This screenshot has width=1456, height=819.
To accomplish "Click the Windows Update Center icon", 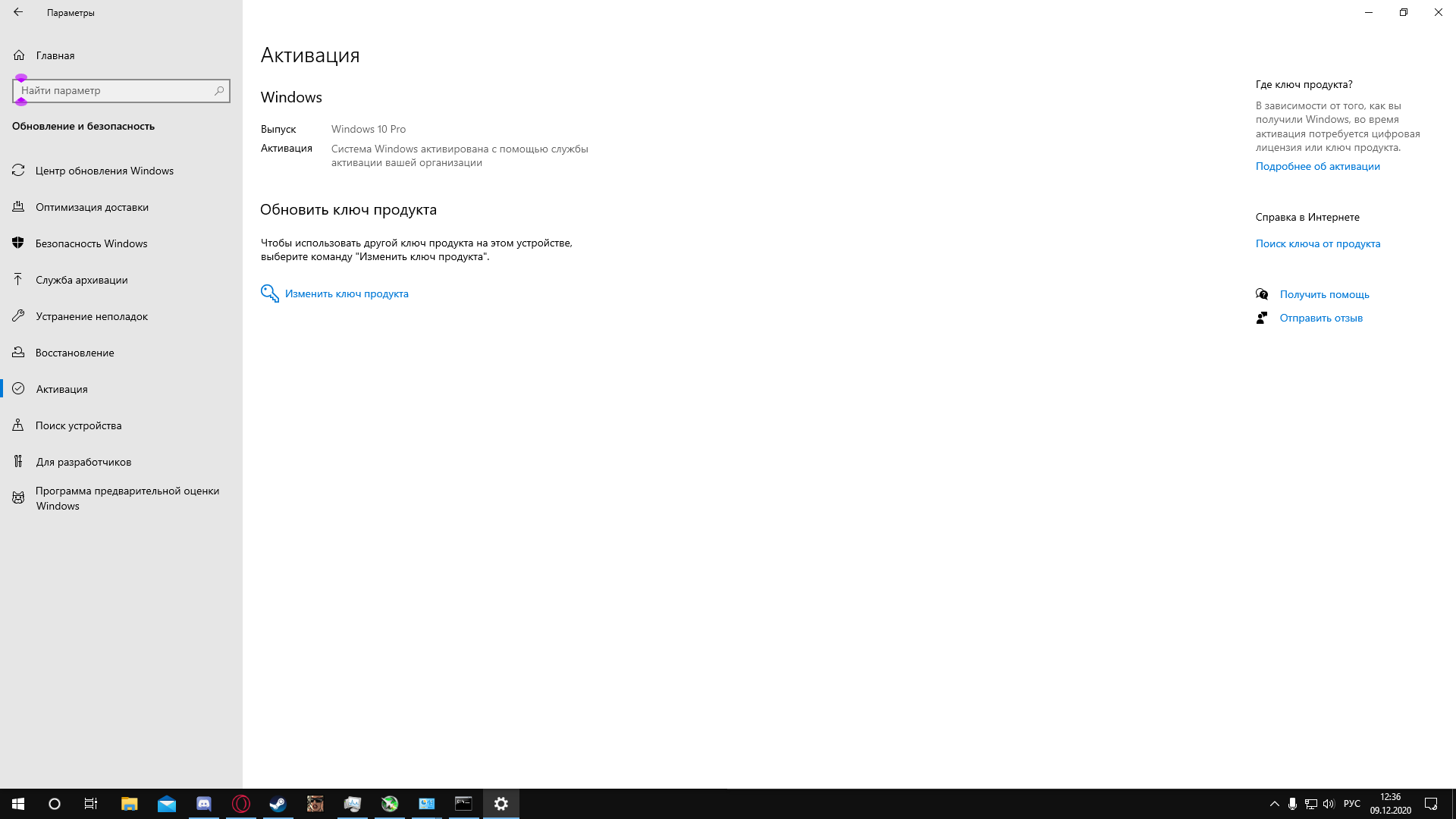I will point(18,170).
